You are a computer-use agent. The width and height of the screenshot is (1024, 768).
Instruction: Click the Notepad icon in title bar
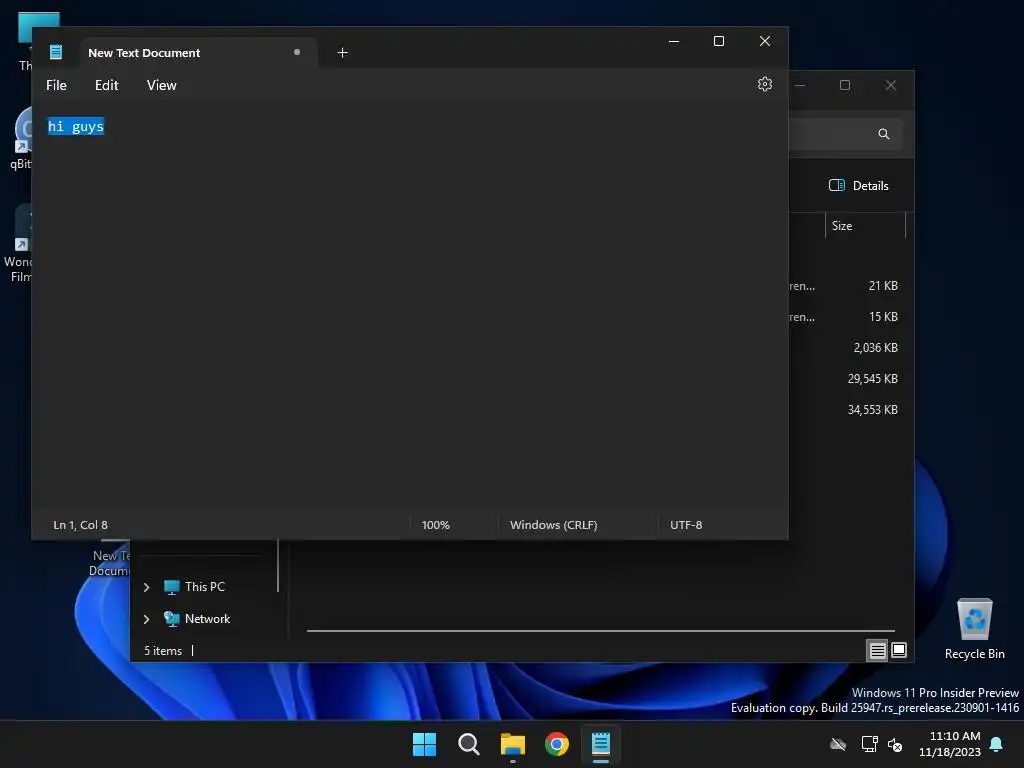click(x=56, y=52)
